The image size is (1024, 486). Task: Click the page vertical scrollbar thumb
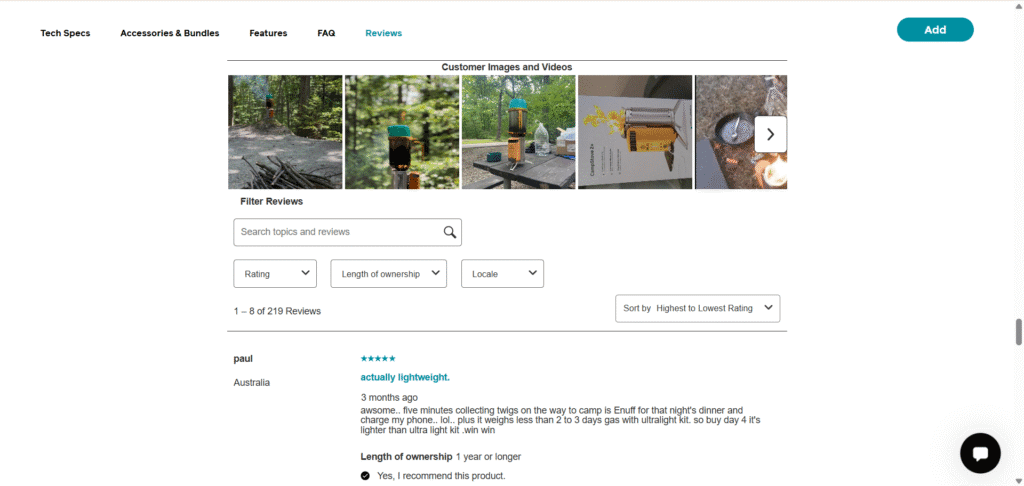(1019, 332)
